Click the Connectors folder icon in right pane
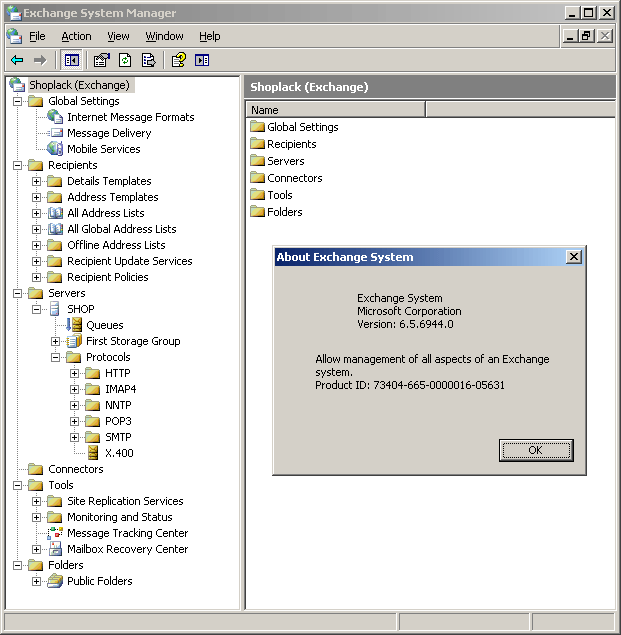This screenshot has height=635, width=621. pos(257,178)
